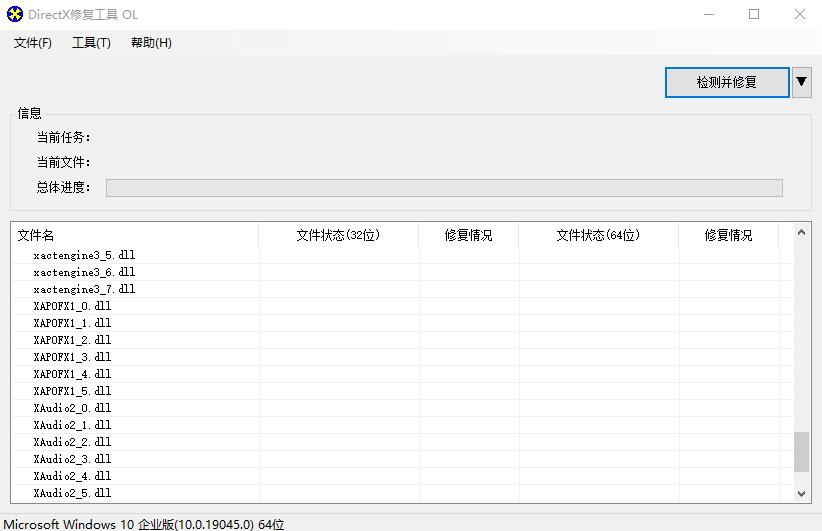Select XAPOFX1_3.dll row
The width and height of the screenshot is (822, 531).
tap(402, 357)
